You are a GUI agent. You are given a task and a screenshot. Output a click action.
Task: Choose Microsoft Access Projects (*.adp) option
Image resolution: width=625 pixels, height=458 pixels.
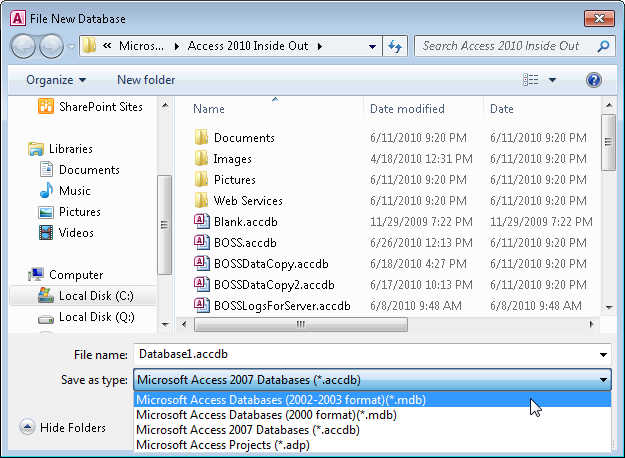372,445
